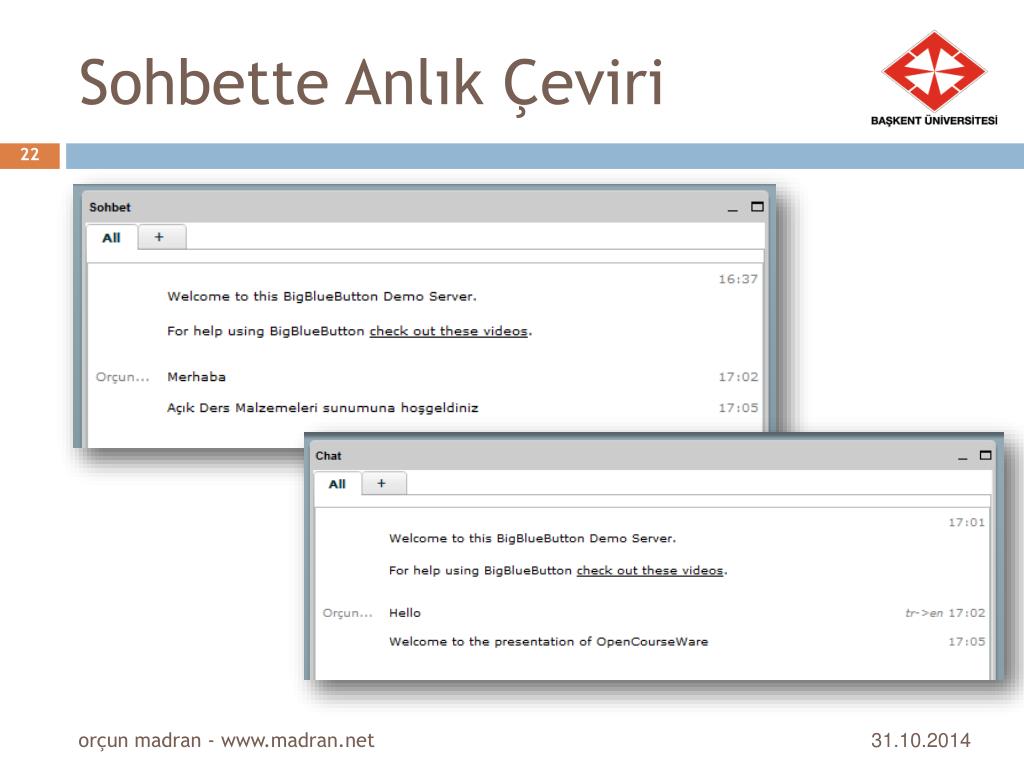
Task: Click the Orçun... sender name in Chat
Action: (x=347, y=613)
